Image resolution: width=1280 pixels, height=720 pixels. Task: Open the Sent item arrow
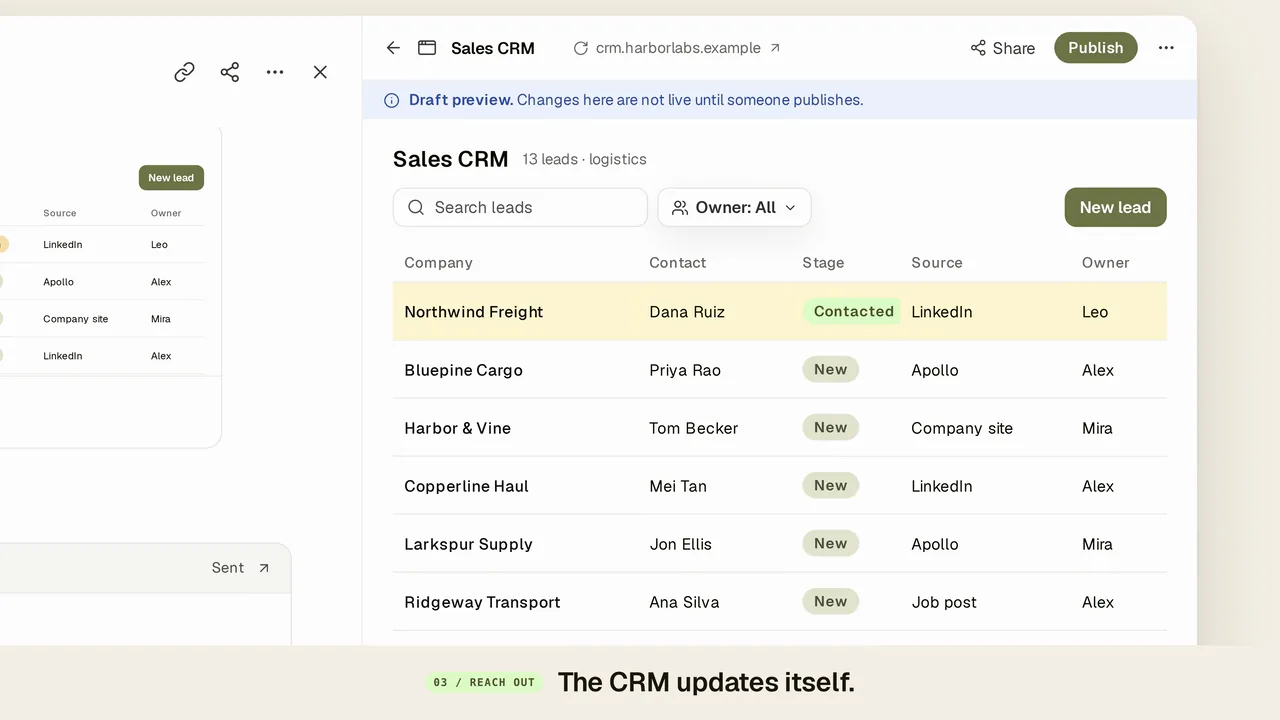coord(264,568)
